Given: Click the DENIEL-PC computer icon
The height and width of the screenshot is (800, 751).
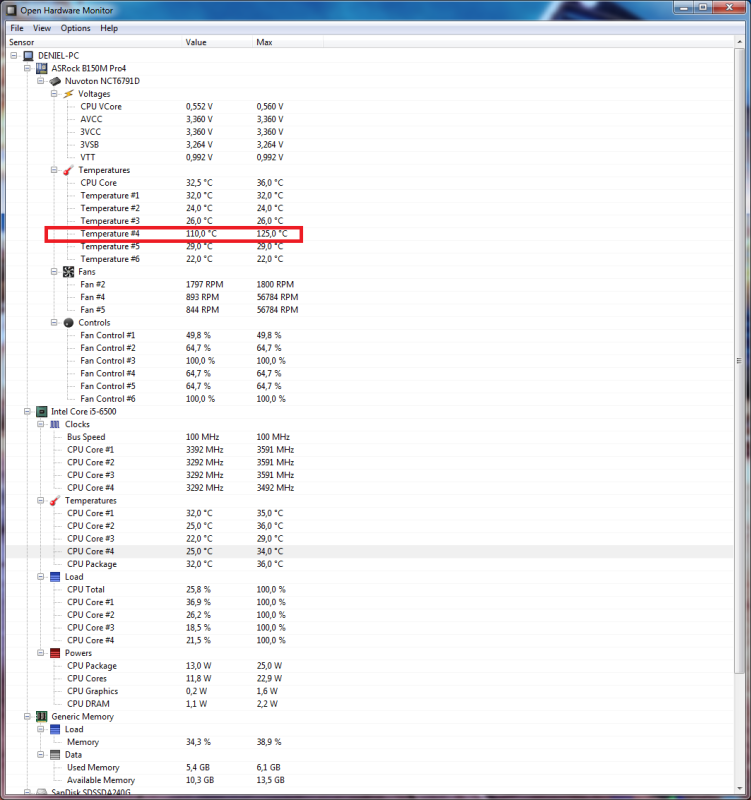Looking at the screenshot, I should point(29,56).
